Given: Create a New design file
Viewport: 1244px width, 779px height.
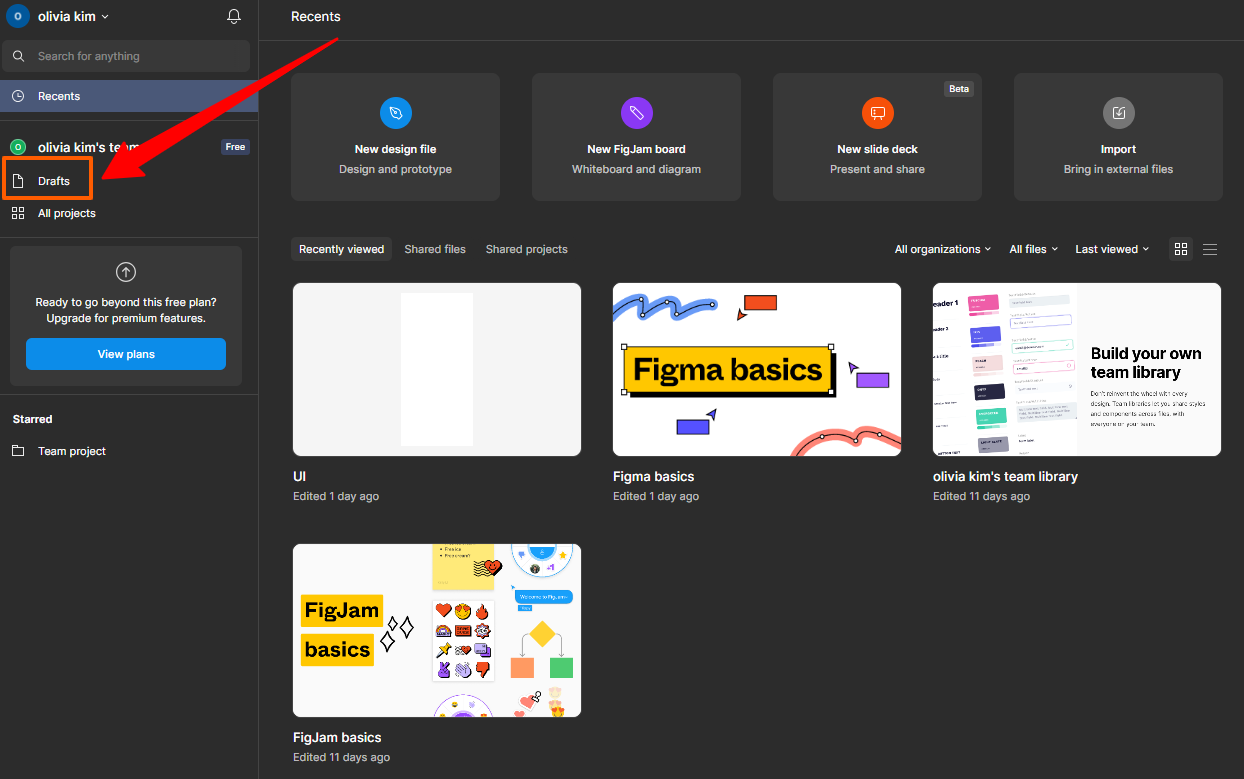Looking at the screenshot, I should [396, 137].
